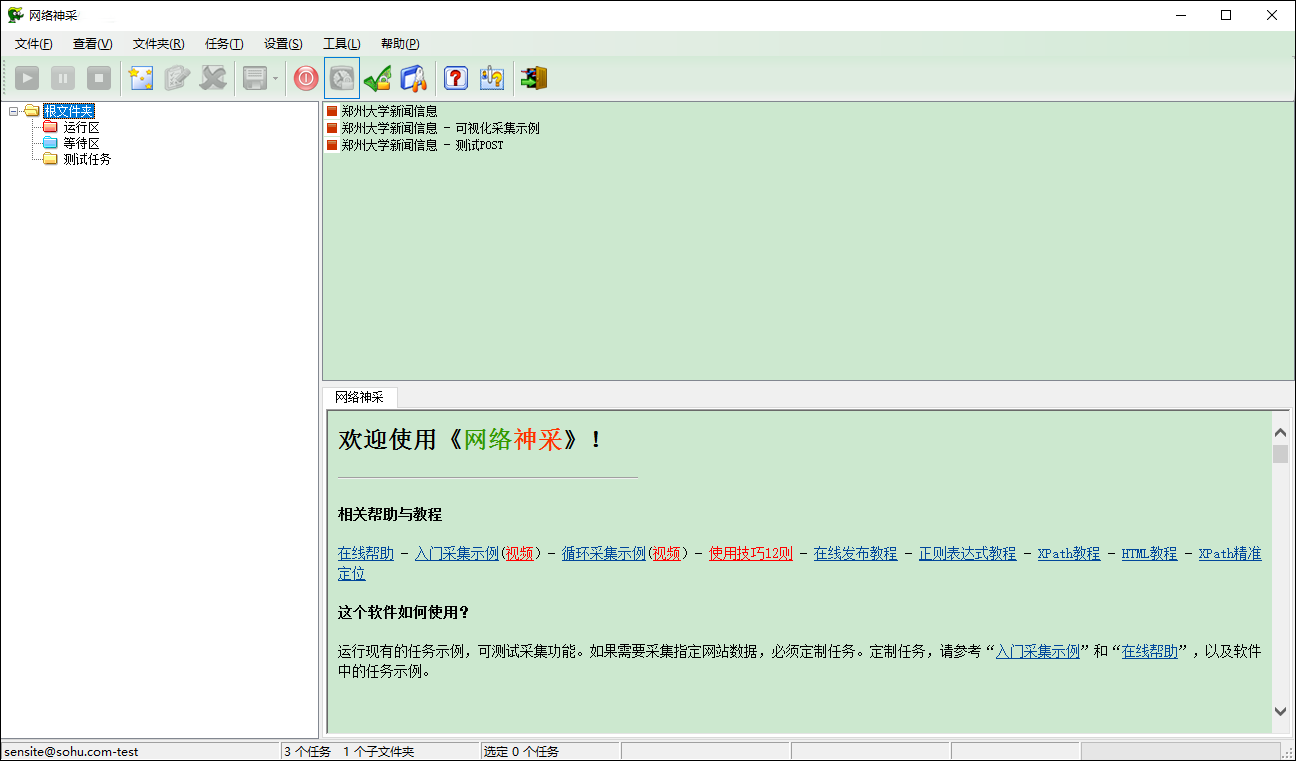1296x761 pixels.
Task: Click the down arrow of the right scrollbar
Action: click(x=1281, y=711)
